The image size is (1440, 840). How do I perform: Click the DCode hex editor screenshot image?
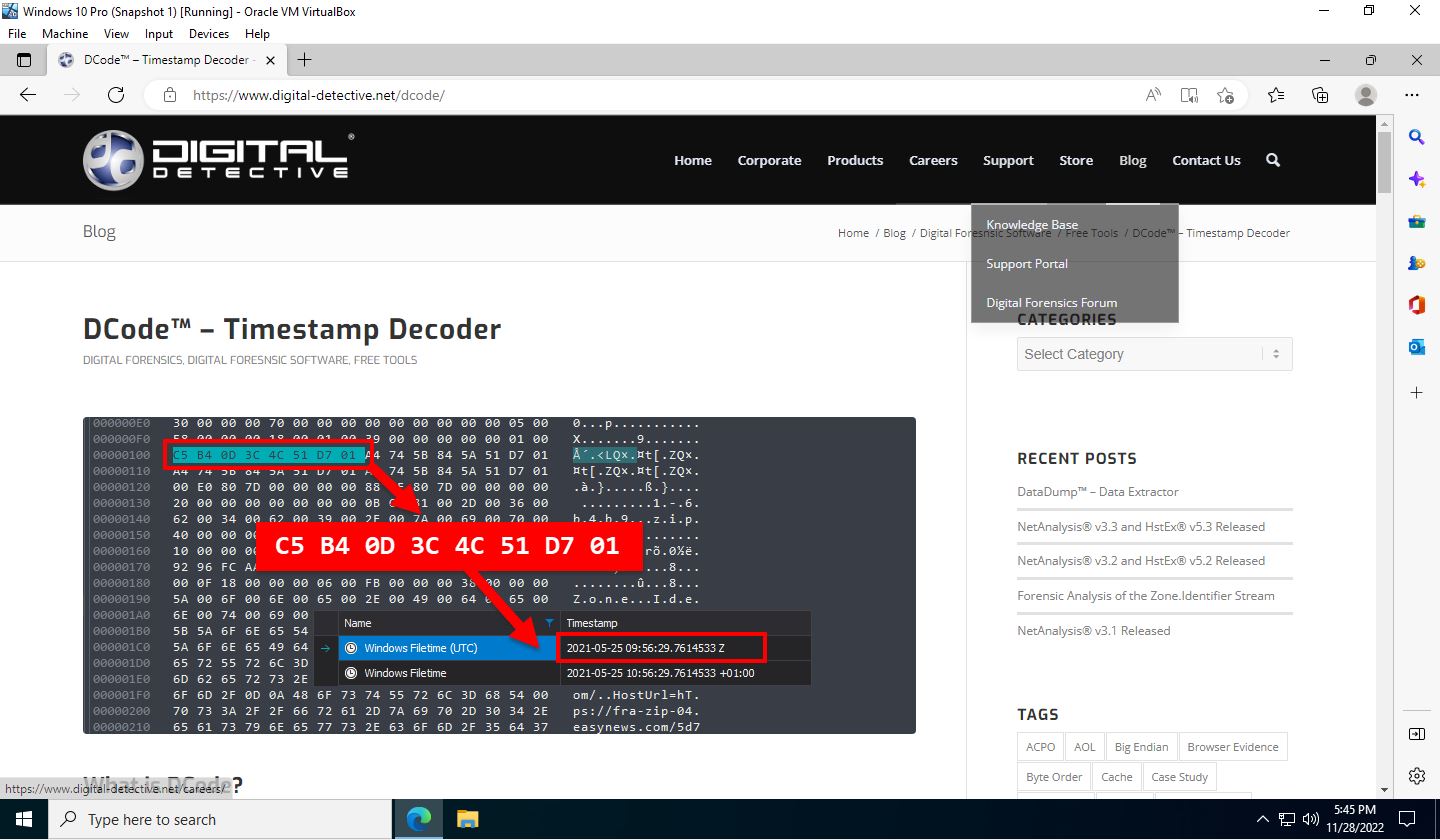(499, 575)
